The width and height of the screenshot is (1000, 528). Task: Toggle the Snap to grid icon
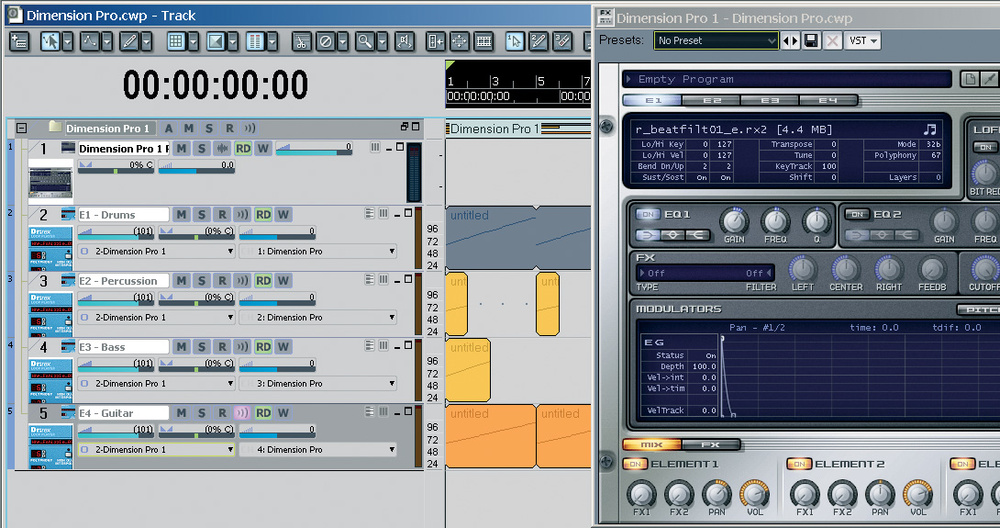tap(175, 42)
